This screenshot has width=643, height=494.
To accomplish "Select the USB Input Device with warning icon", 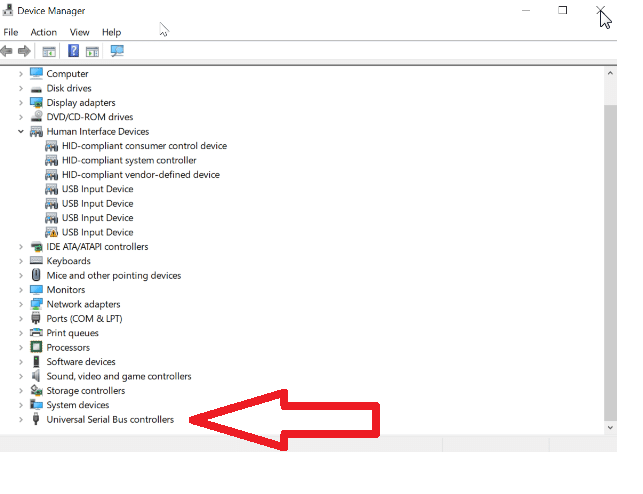I will click(97, 232).
